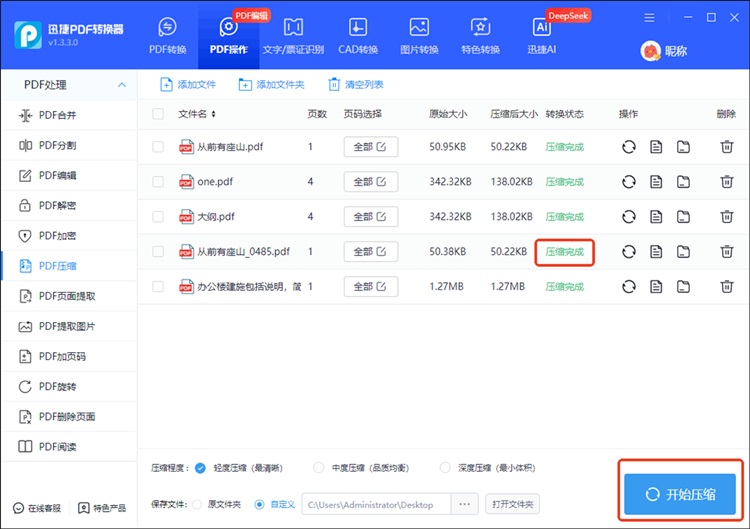Image resolution: width=750 pixels, height=529 pixels.
Task: View document icon for 从前有座山_0485.pdf
Action: [x=656, y=252]
